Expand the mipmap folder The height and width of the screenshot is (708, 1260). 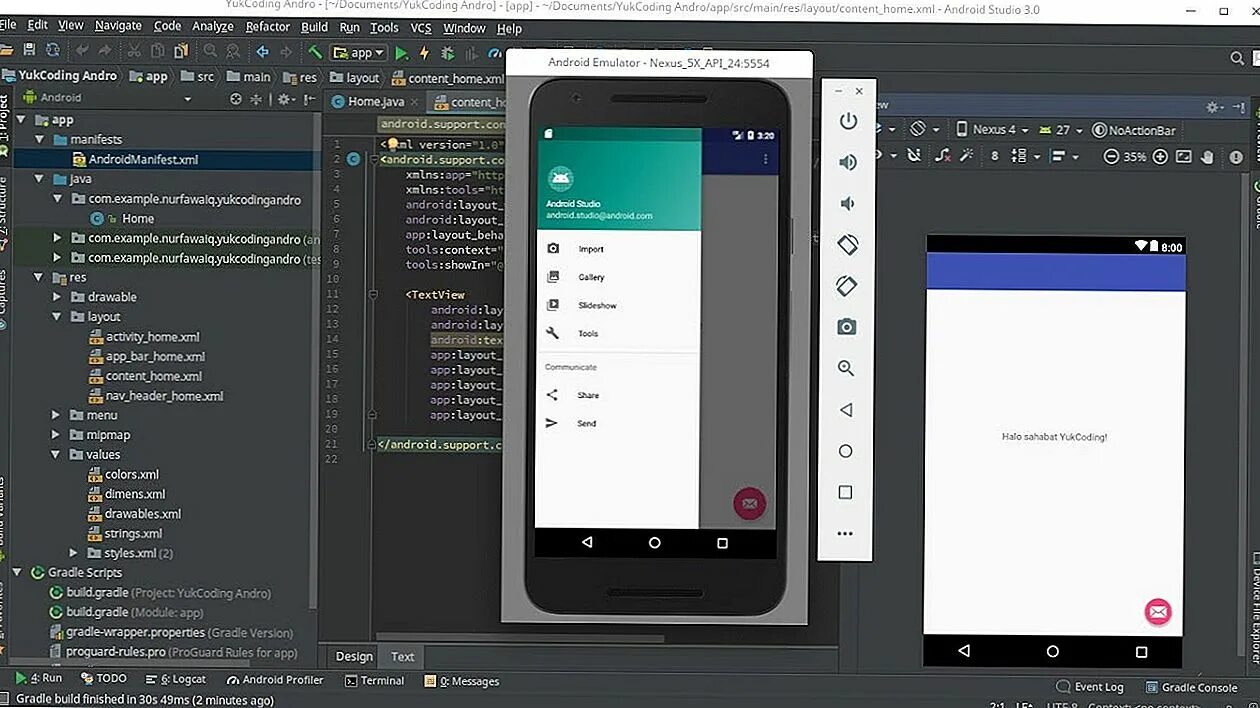(x=57, y=435)
